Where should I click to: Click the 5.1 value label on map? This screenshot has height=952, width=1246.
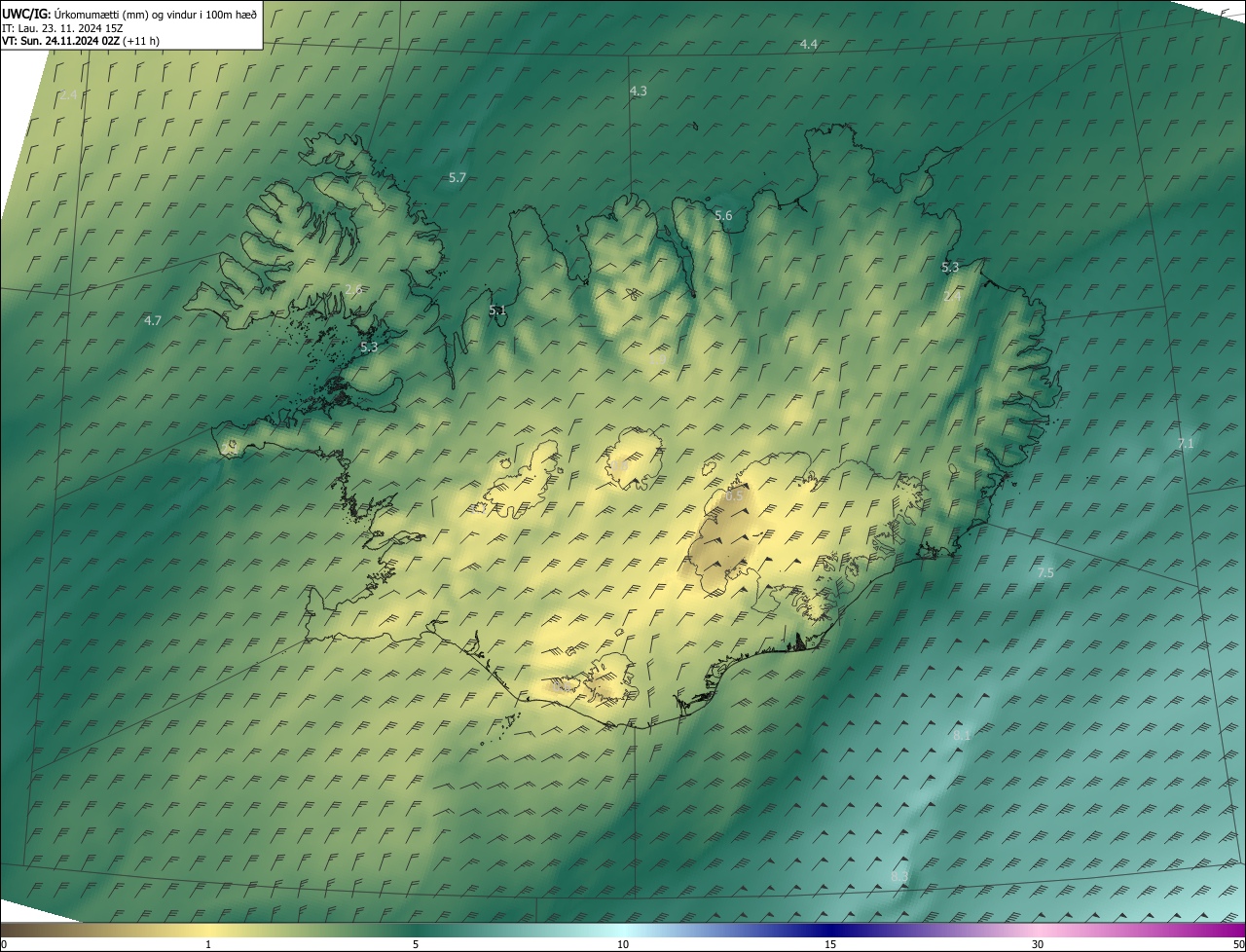coord(497,311)
